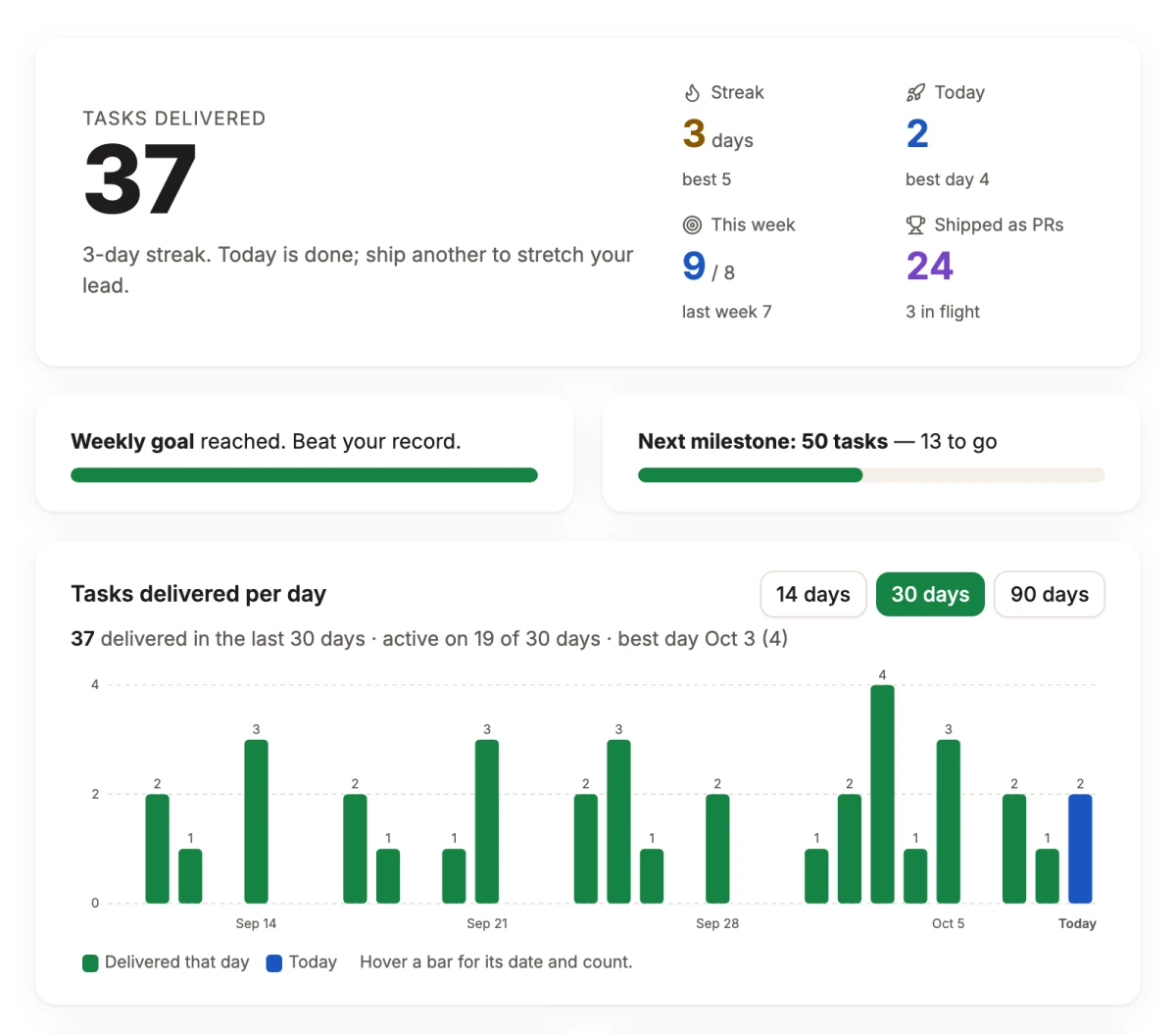Click the 'best day 4' note
Viewport: 1176px width, 1034px height.
948,179
